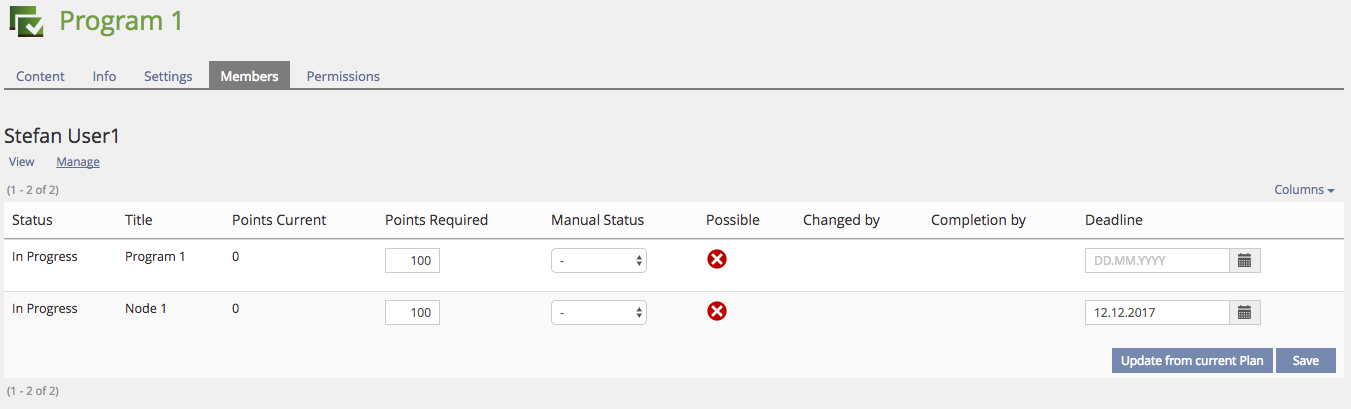Select the Members tab
This screenshot has width=1351, height=409.
249,76
